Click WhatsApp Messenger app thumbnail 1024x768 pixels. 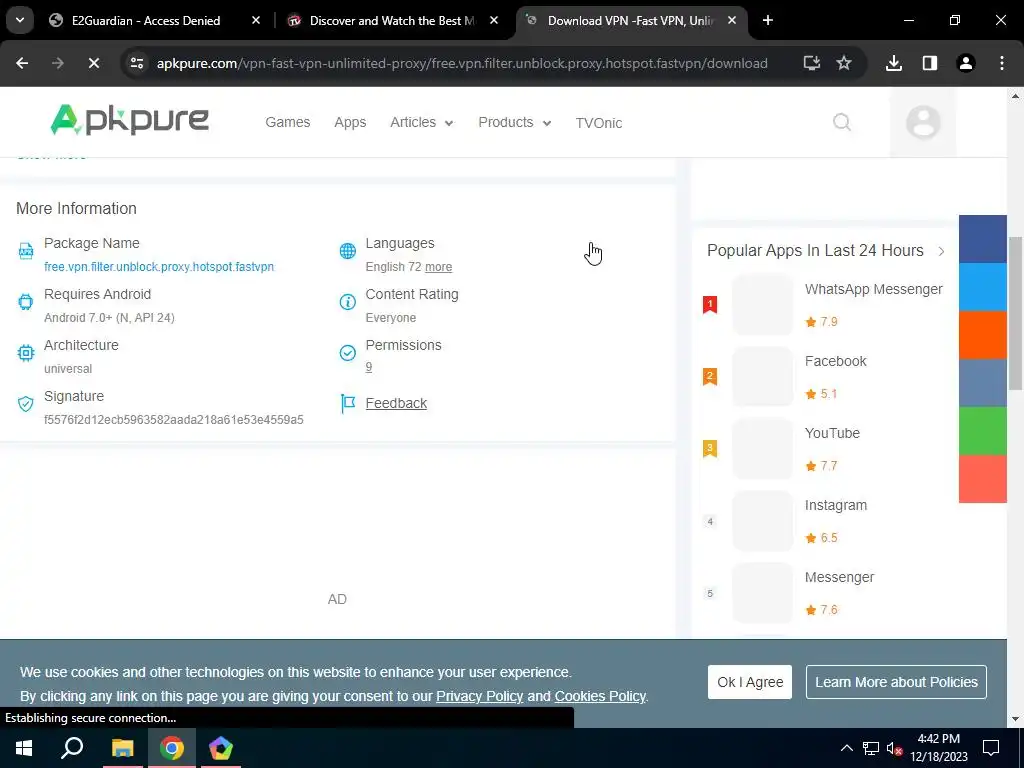762,304
